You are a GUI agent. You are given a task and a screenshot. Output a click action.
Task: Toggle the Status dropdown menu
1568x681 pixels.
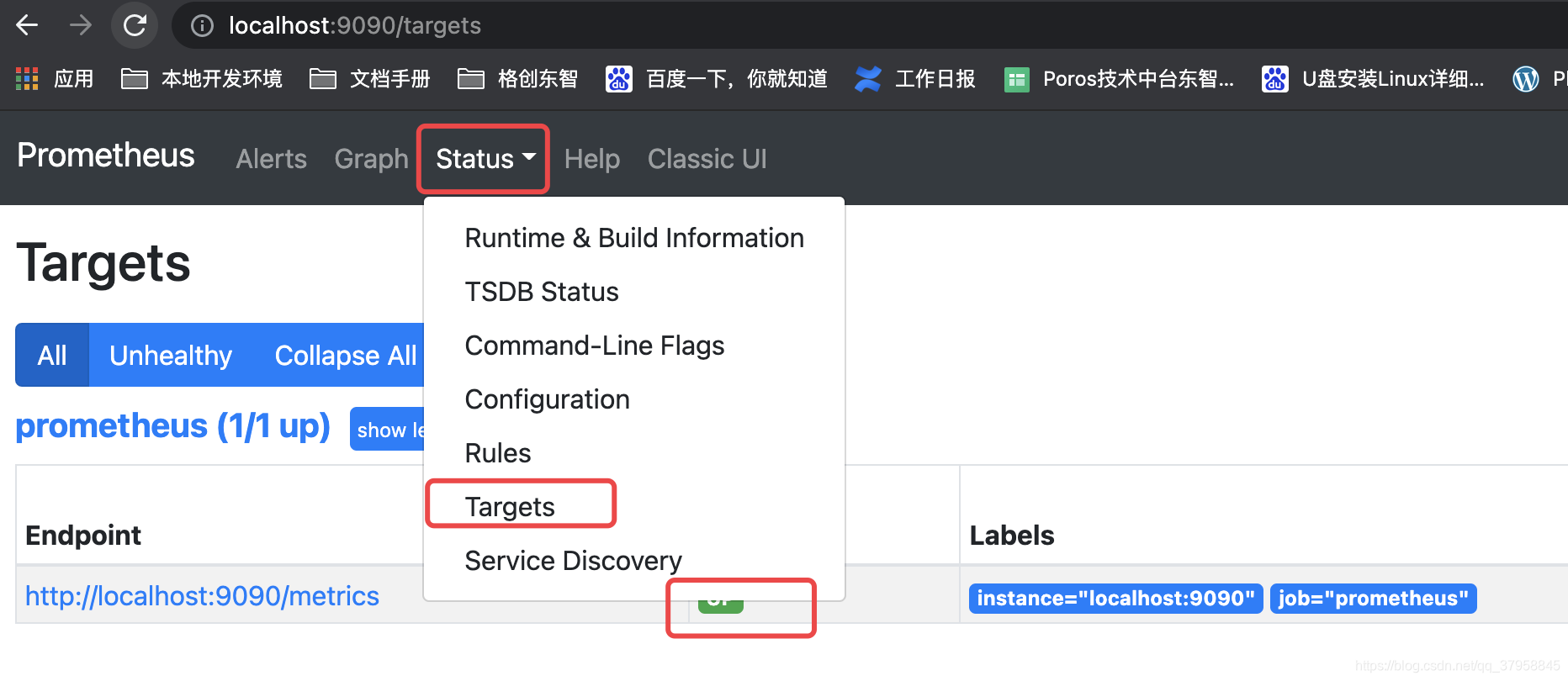(x=485, y=159)
